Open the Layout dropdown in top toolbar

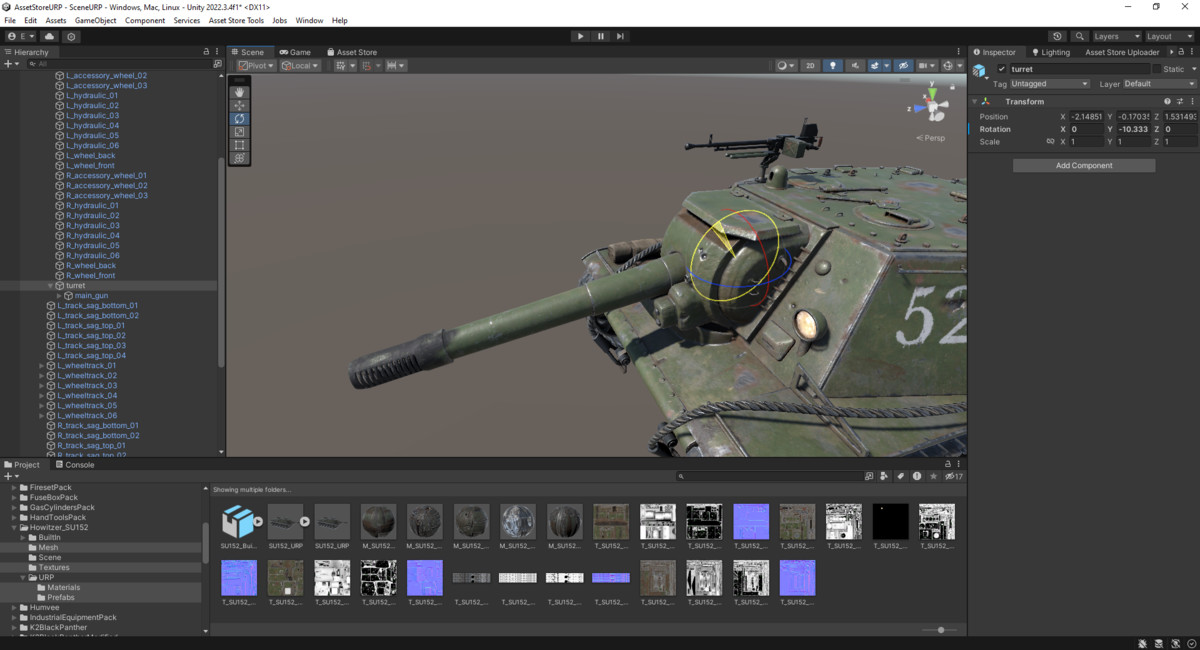1170,36
